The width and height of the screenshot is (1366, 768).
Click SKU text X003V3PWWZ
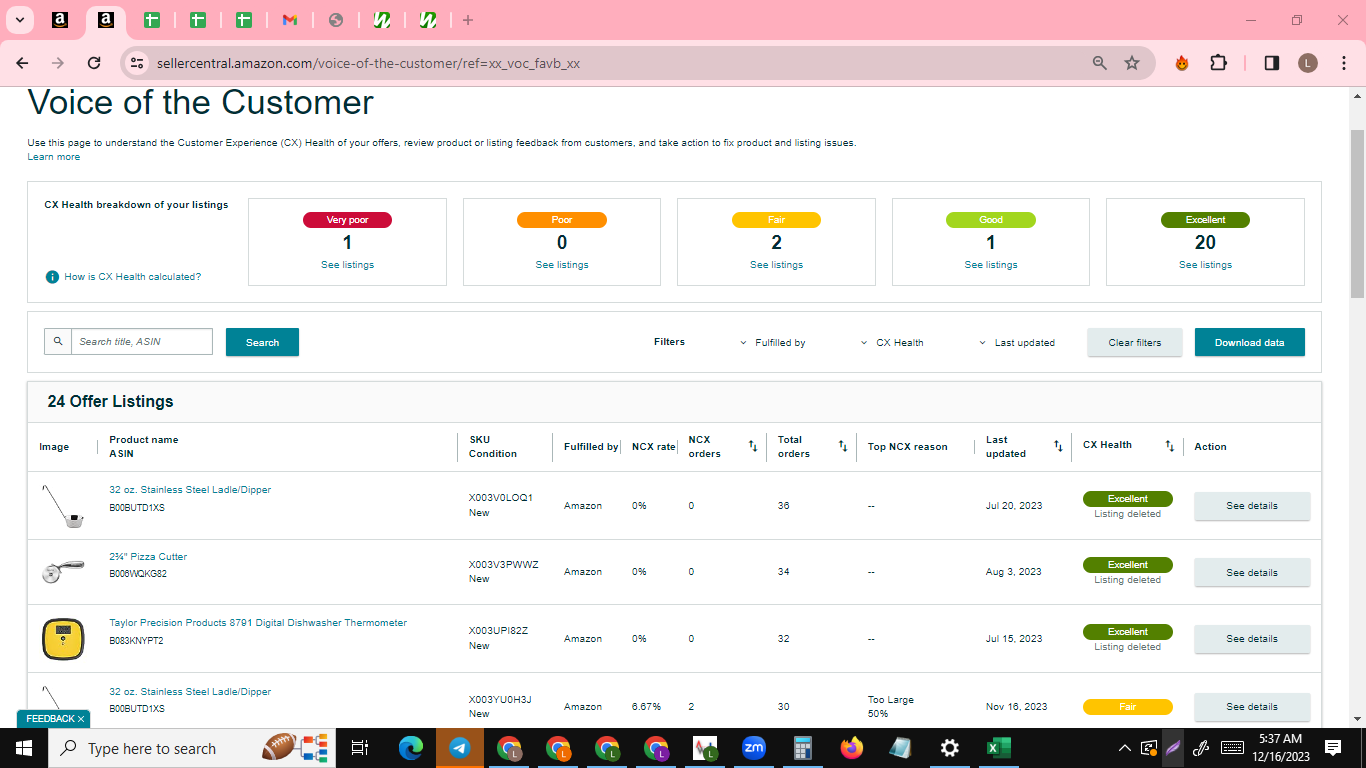(504, 565)
